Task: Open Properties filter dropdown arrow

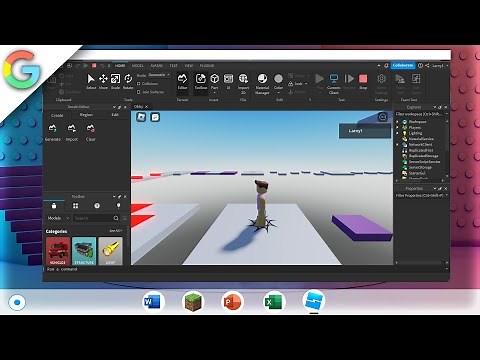Action: point(446,195)
